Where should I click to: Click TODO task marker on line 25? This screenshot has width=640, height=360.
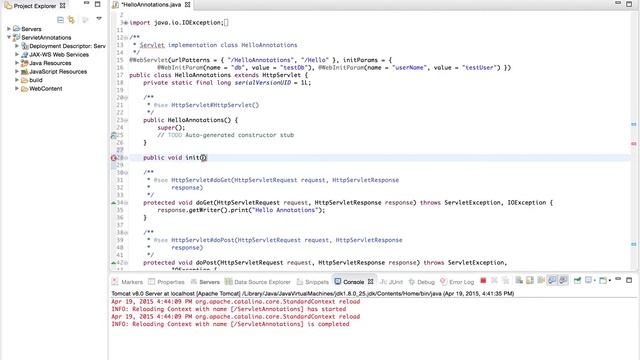pyautogui.click(x=114, y=136)
